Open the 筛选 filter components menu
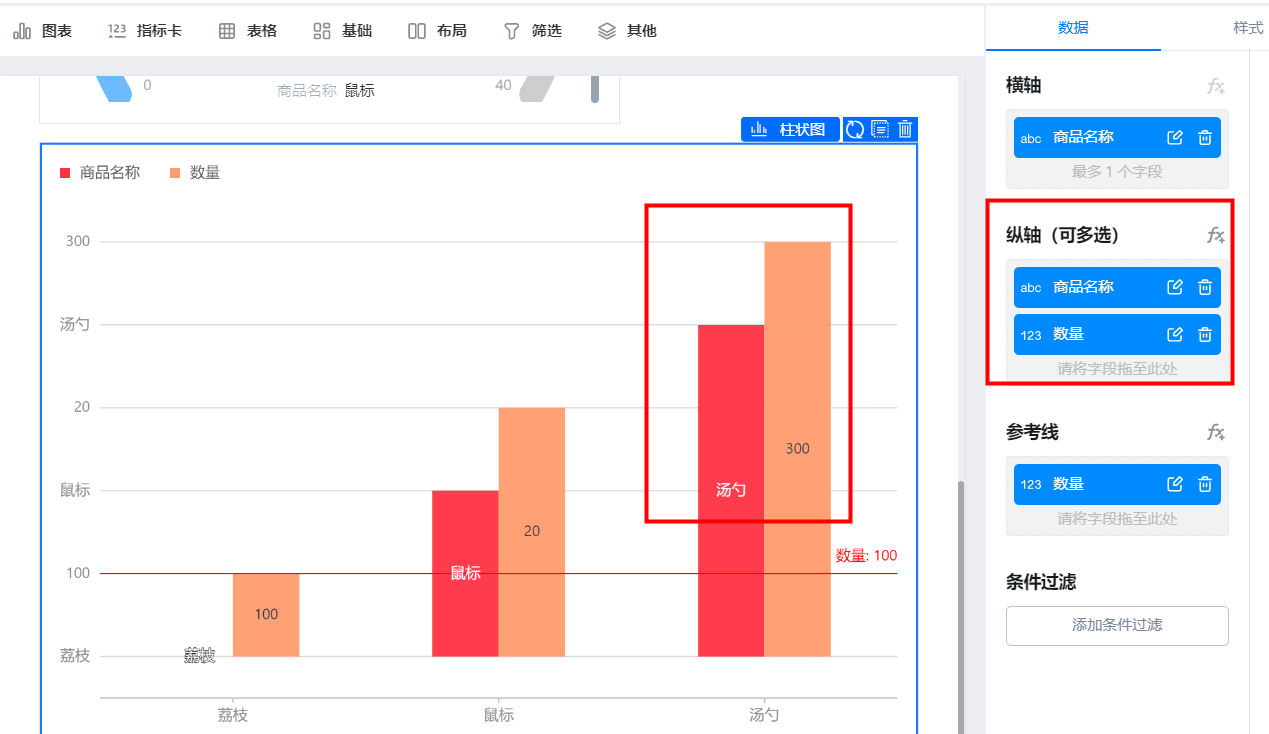1269x734 pixels. [532, 31]
